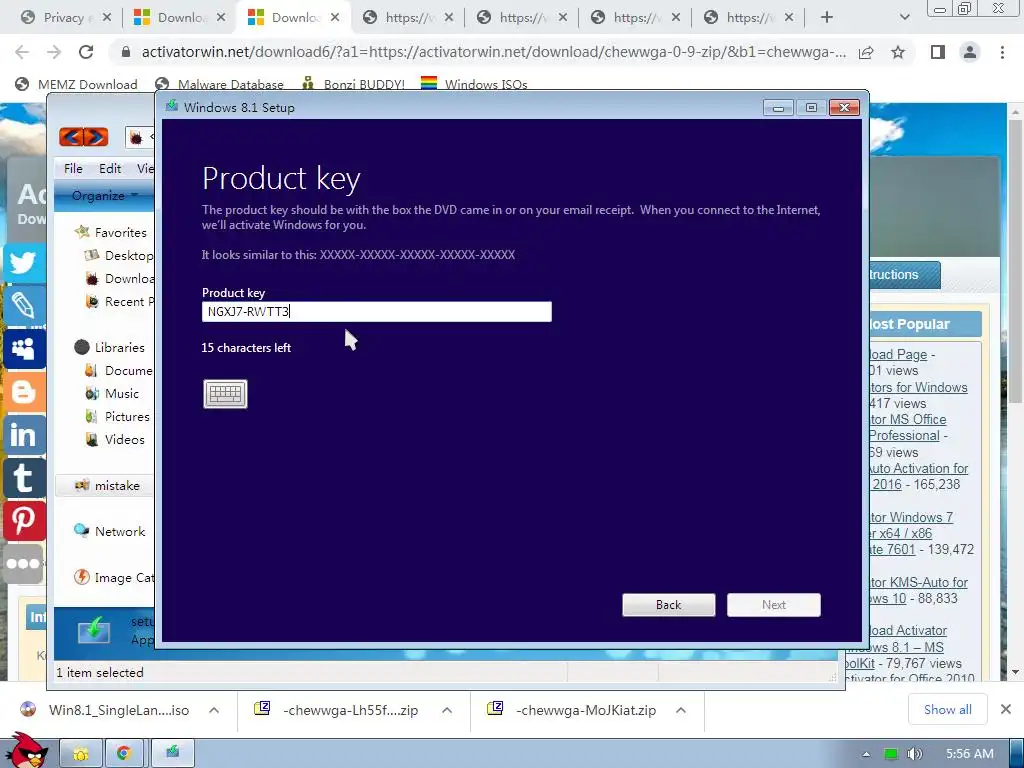The height and width of the screenshot is (768, 1024).
Task: Select Network in Explorer sidebar
Action: pyautogui.click(x=110, y=532)
